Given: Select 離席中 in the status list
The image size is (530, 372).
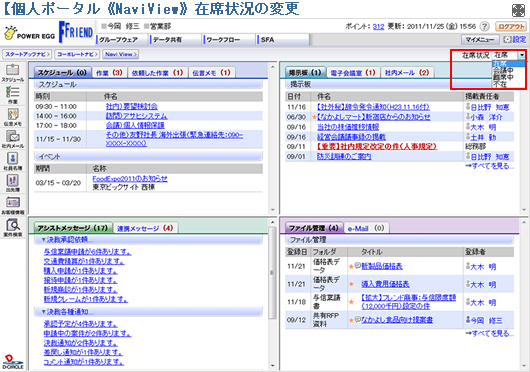Looking at the screenshot, I should click(x=509, y=77).
